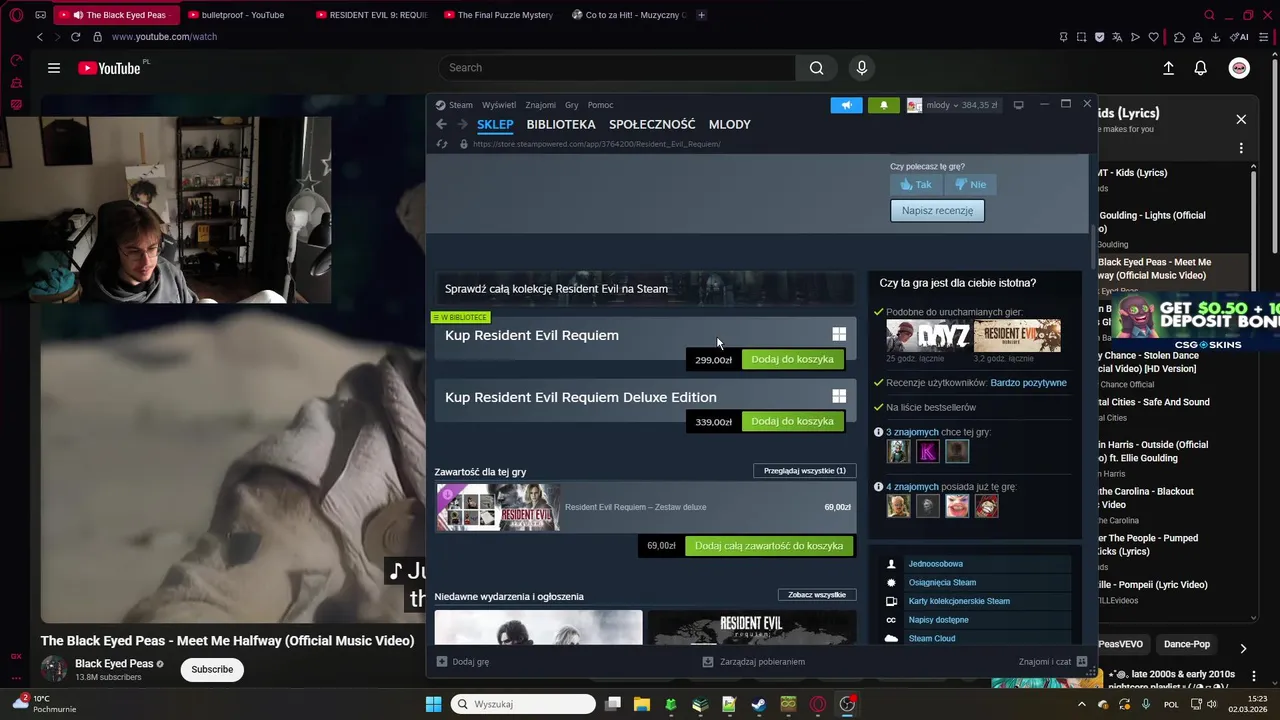
Task: Select Dance-Pop filter chip
Action: (1187, 644)
